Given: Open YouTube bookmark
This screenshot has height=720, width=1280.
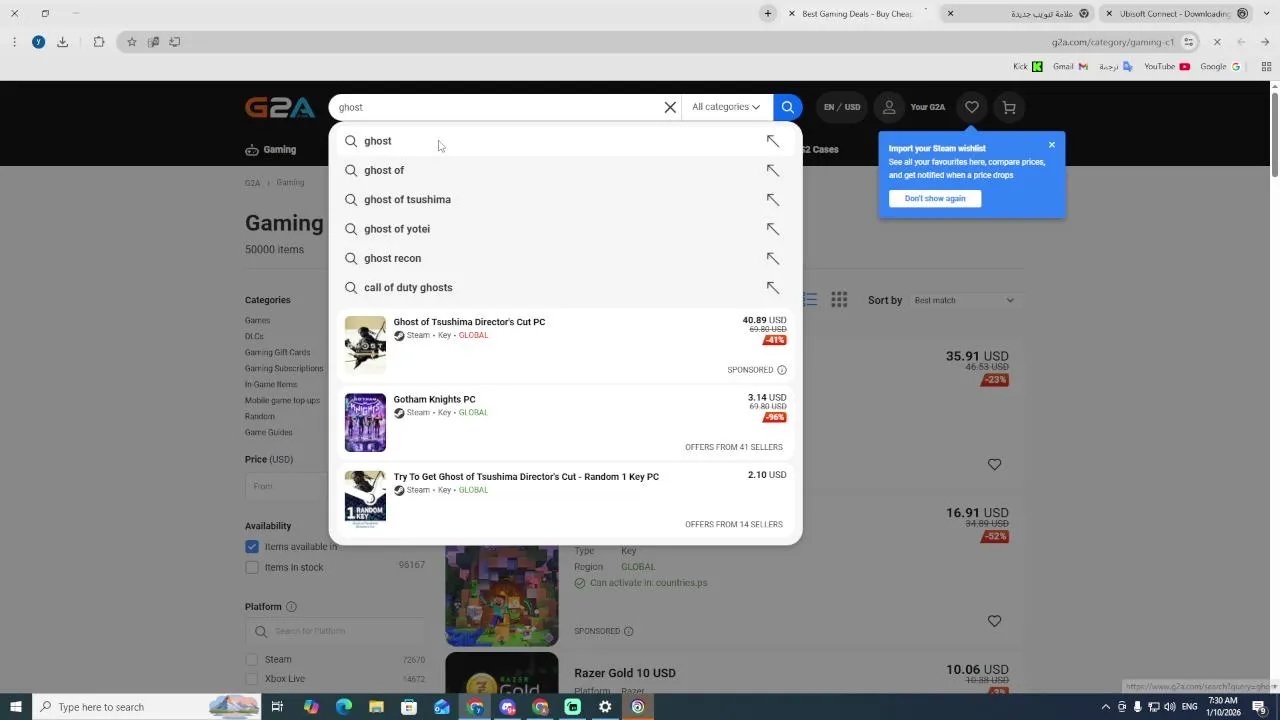Looking at the screenshot, I should pos(1166,66).
